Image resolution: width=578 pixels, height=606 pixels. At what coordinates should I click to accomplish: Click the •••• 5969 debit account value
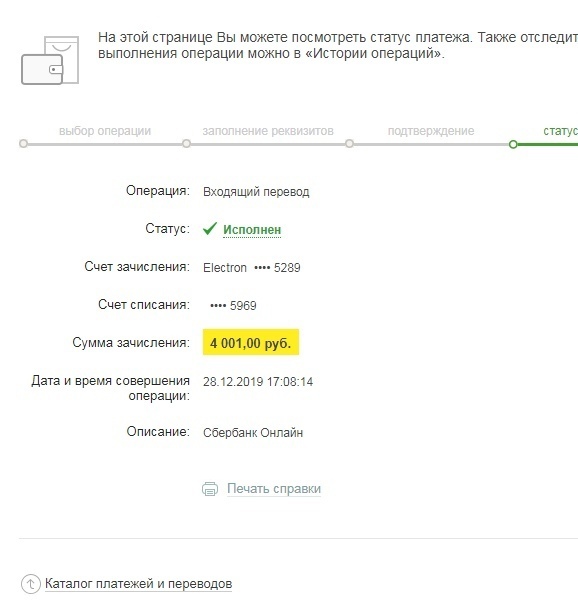[x=233, y=305]
